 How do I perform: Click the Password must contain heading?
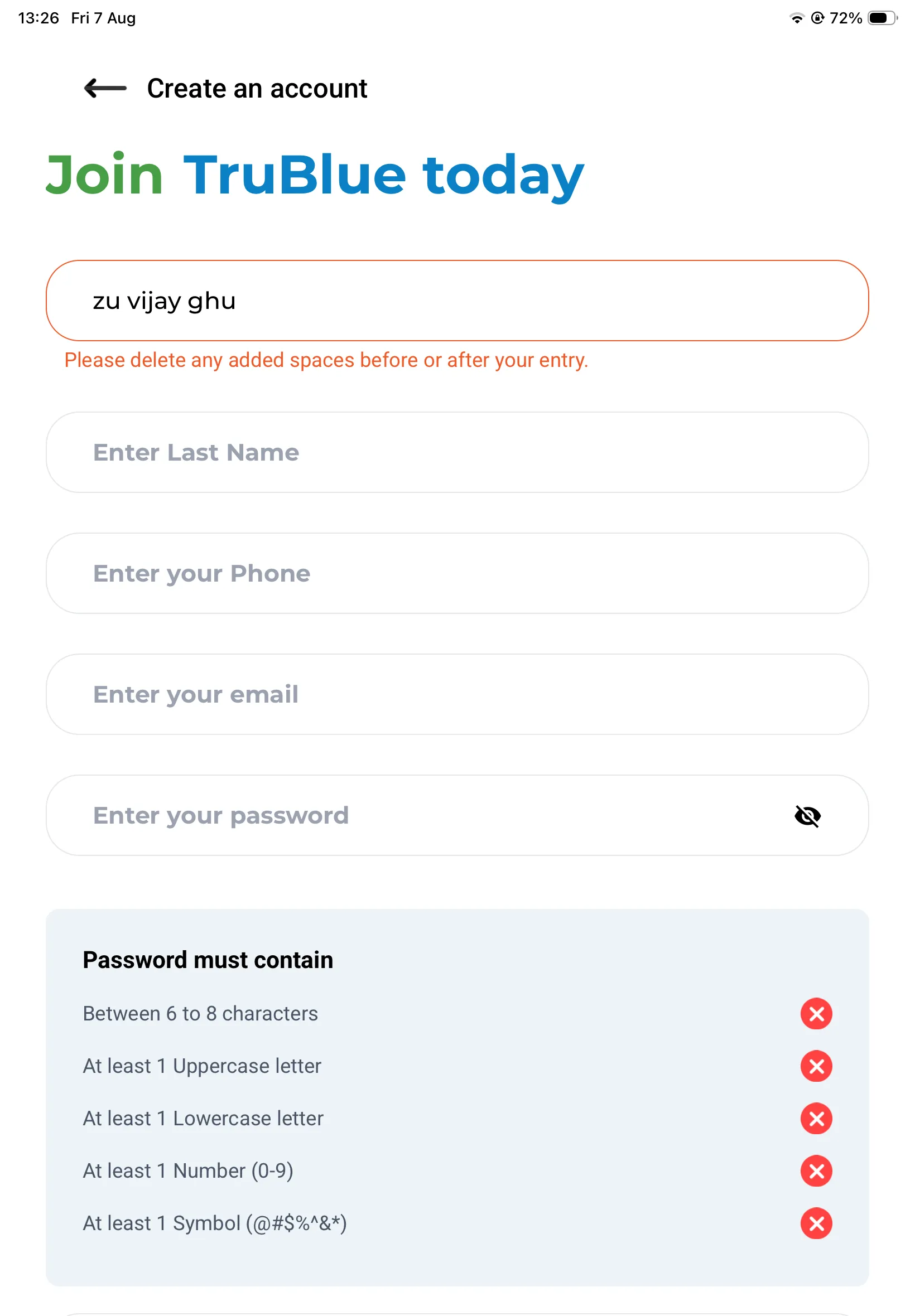(x=208, y=960)
